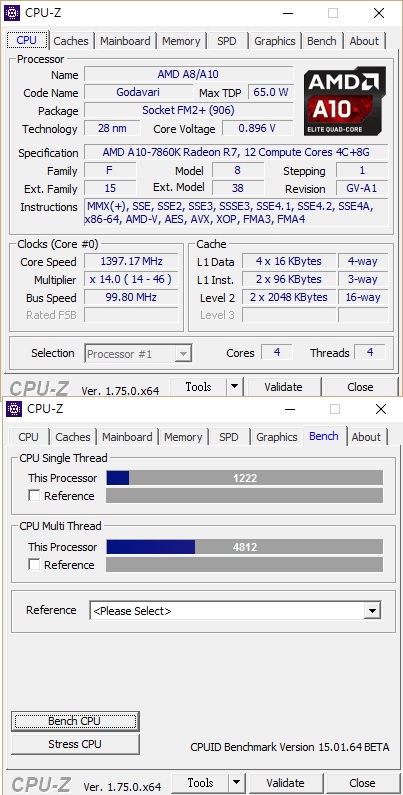Click the Code Name value Godavari
This screenshot has width=403, height=795.
pyautogui.click(x=138, y=92)
